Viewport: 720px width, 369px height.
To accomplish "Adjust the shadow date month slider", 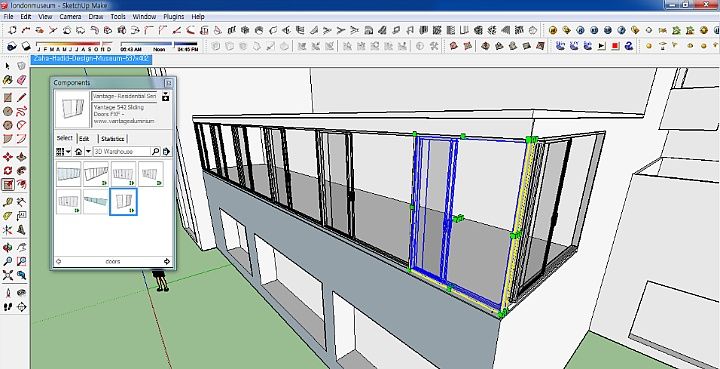I will [74, 46].
